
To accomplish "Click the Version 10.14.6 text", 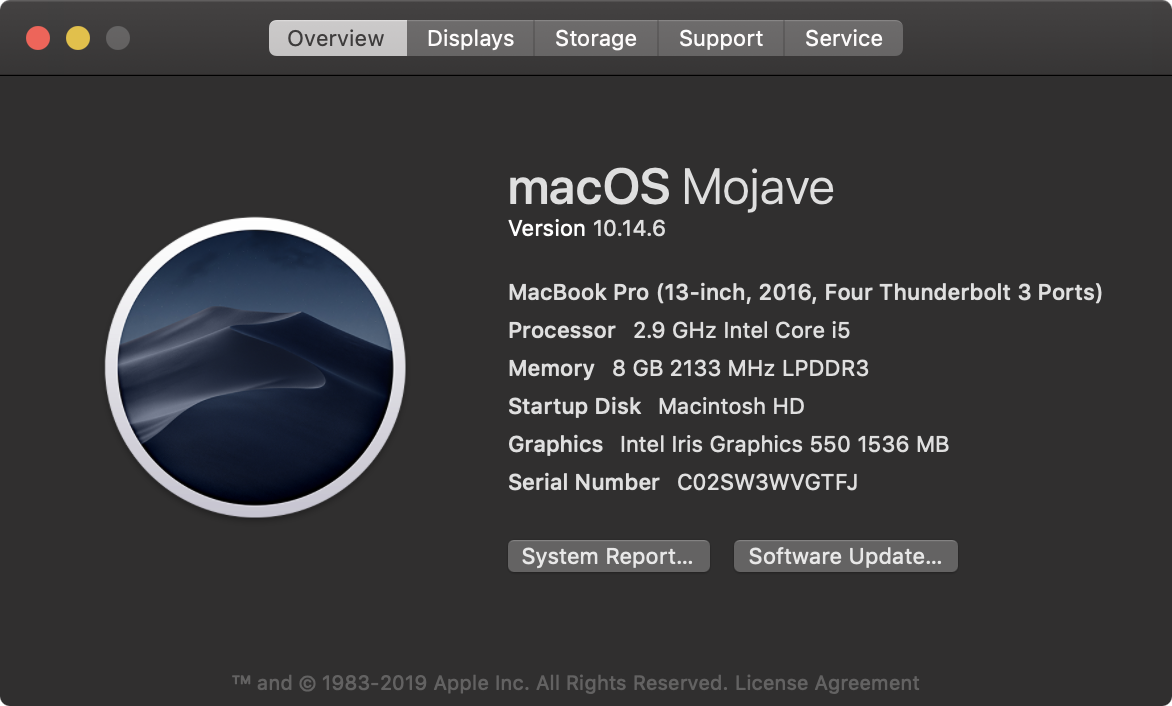I will [587, 228].
